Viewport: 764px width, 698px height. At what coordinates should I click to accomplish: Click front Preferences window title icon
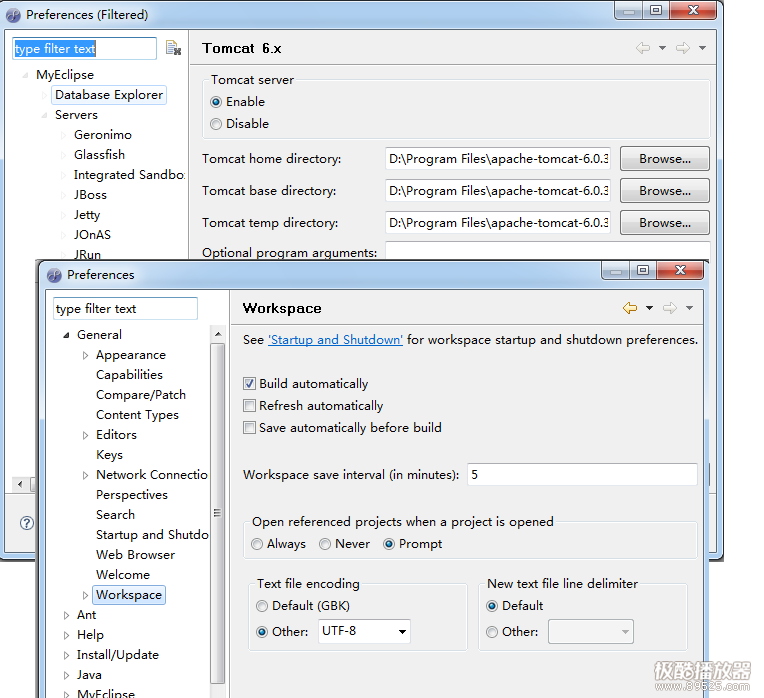tap(54, 275)
